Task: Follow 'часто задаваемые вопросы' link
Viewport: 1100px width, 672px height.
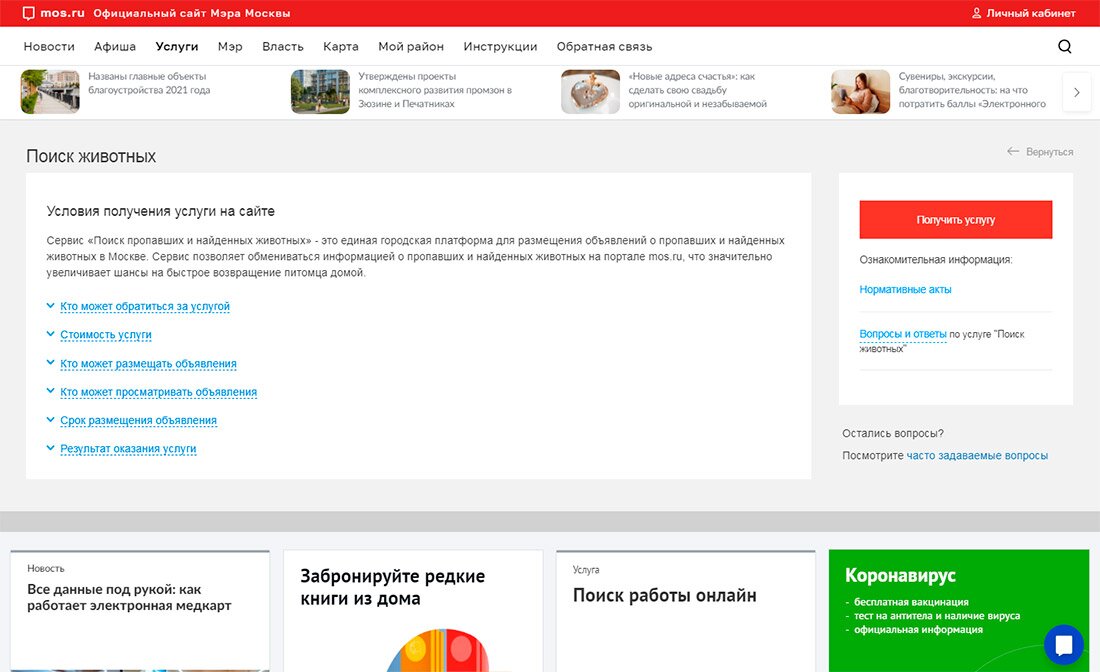Action: (977, 456)
